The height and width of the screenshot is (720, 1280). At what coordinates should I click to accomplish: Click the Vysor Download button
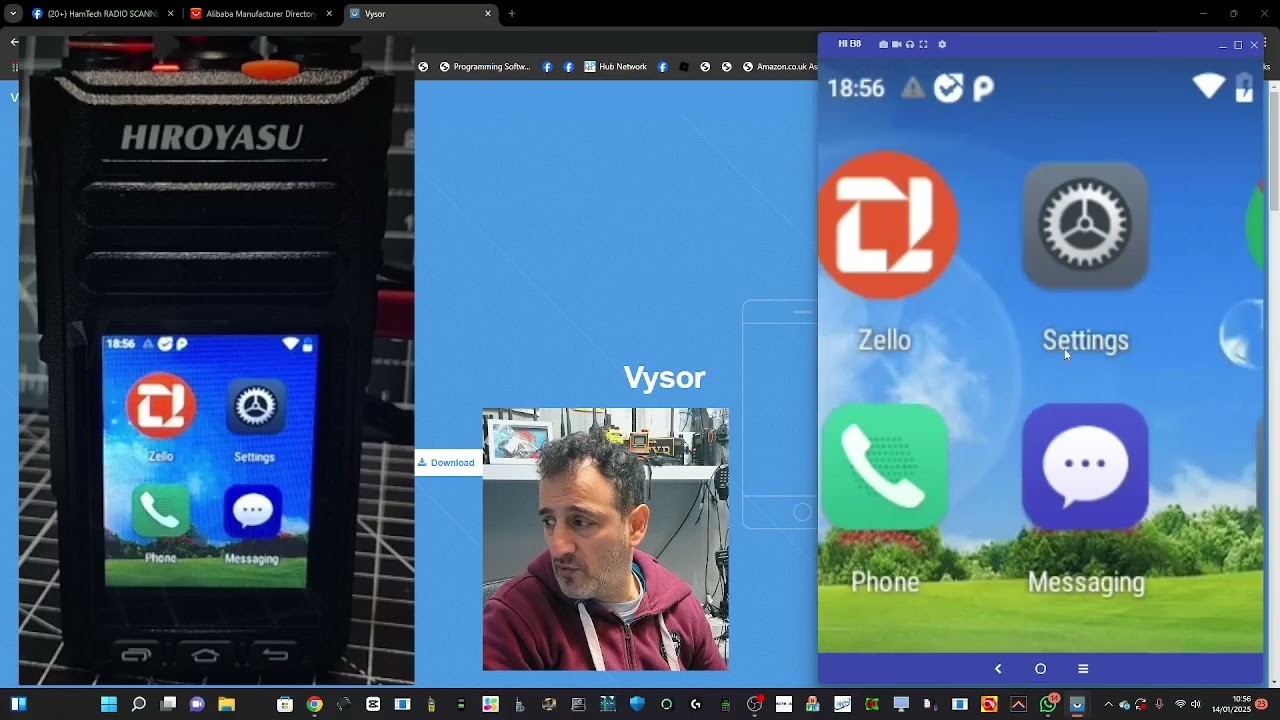pyautogui.click(x=447, y=463)
